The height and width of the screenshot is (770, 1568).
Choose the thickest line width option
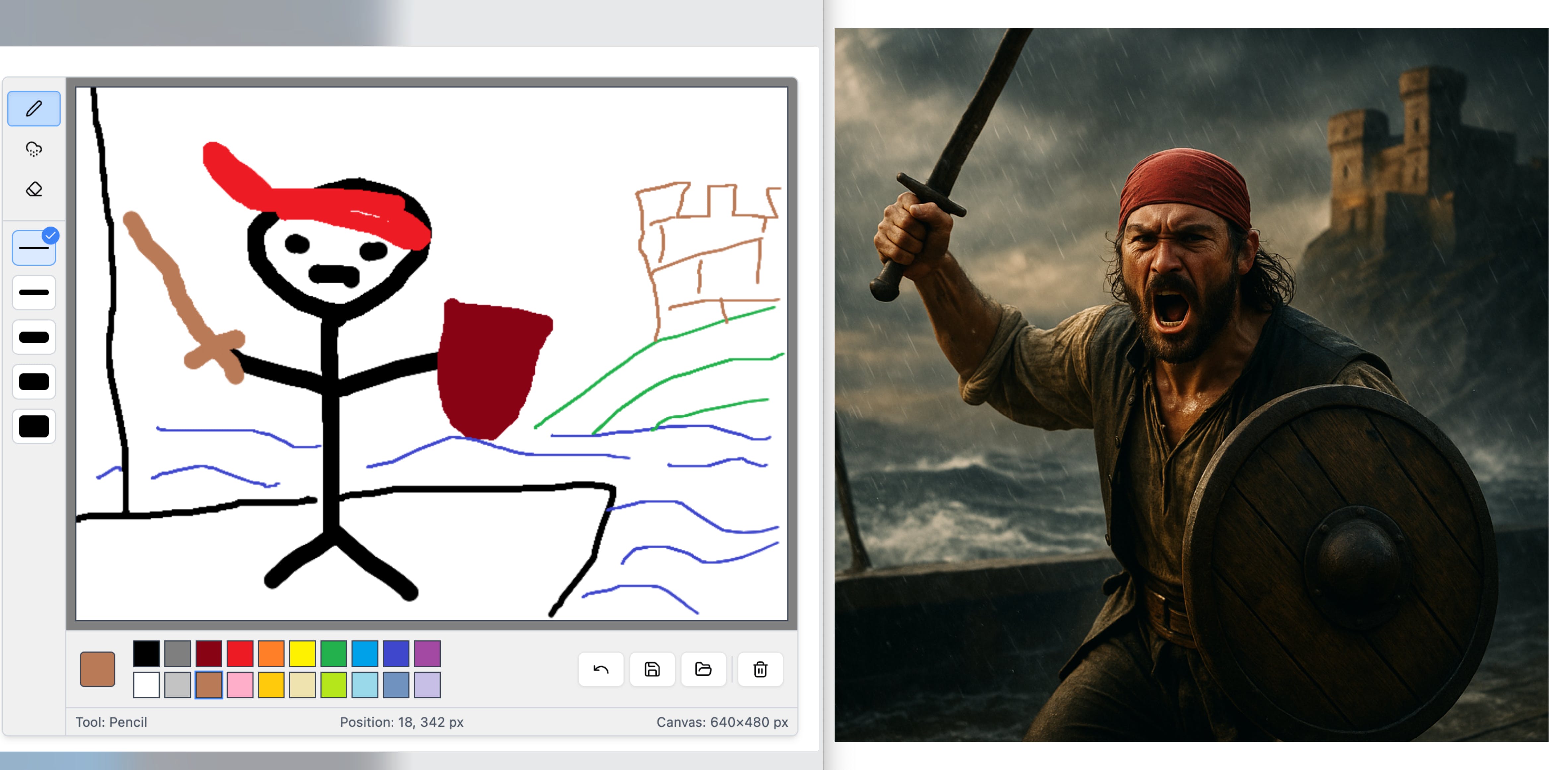click(x=33, y=426)
